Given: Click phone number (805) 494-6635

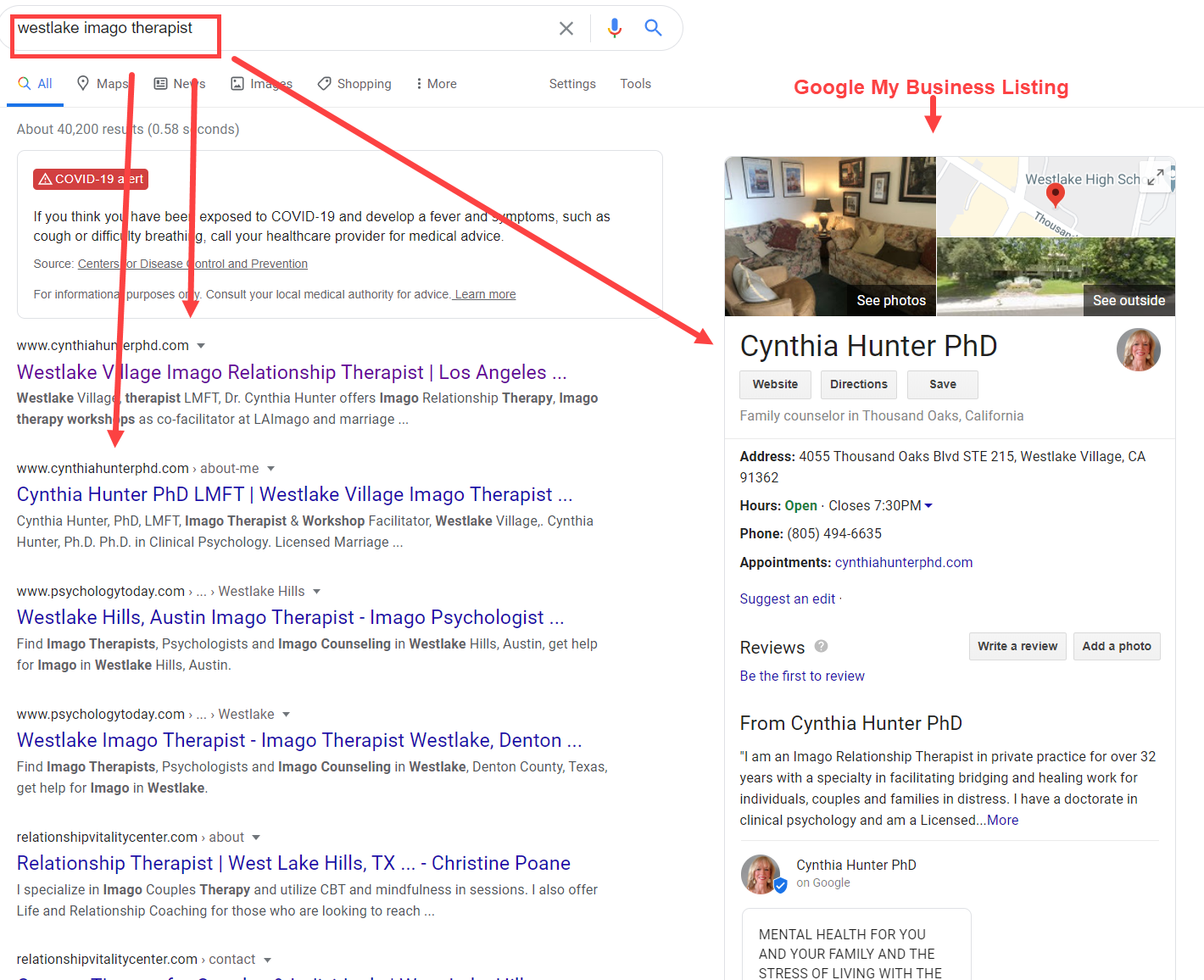Looking at the screenshot, I should [834, 534].
